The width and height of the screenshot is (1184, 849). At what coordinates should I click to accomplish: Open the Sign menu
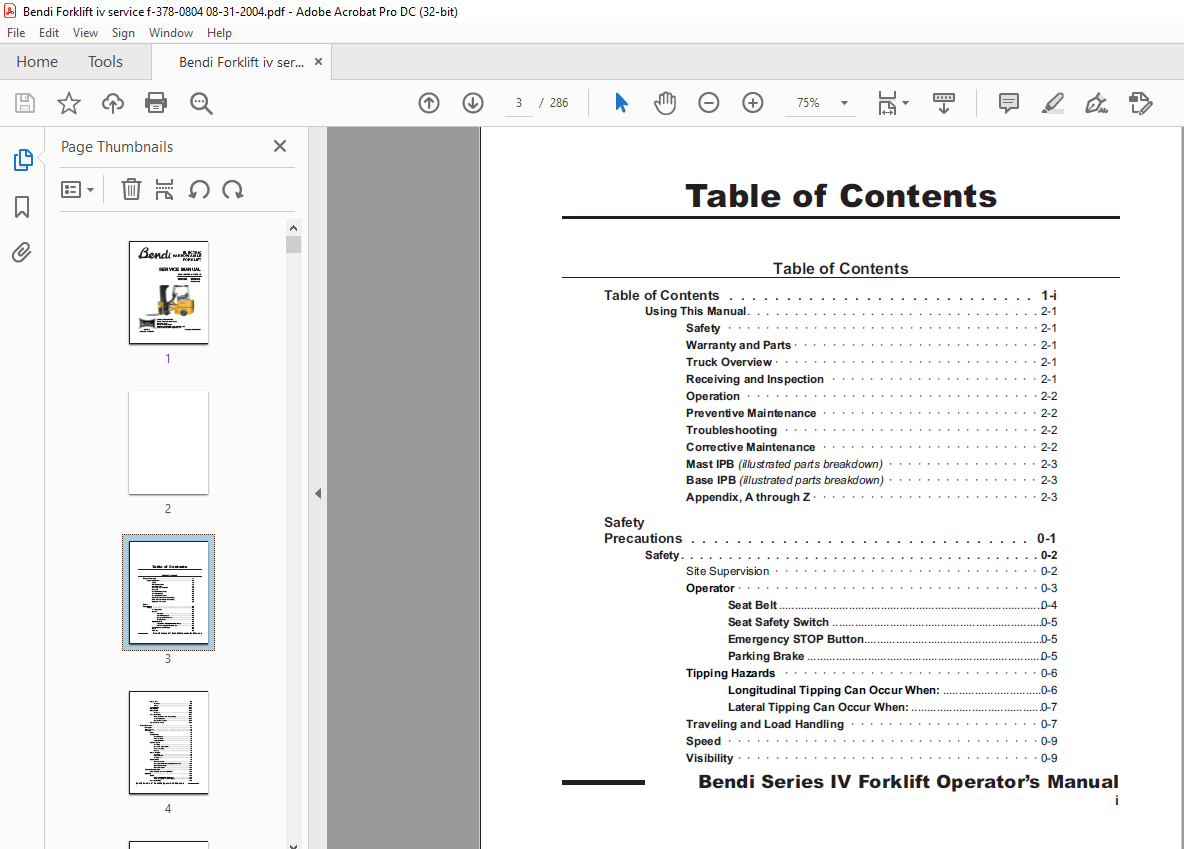[x=123, y=32]
